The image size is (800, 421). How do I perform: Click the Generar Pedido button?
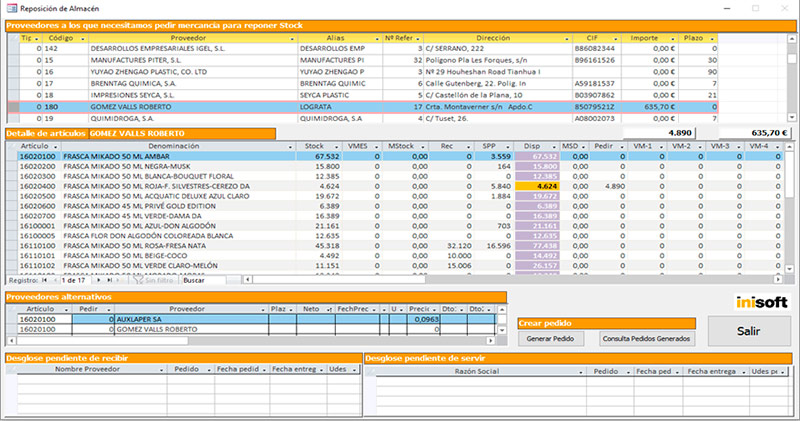pos(551,338)
